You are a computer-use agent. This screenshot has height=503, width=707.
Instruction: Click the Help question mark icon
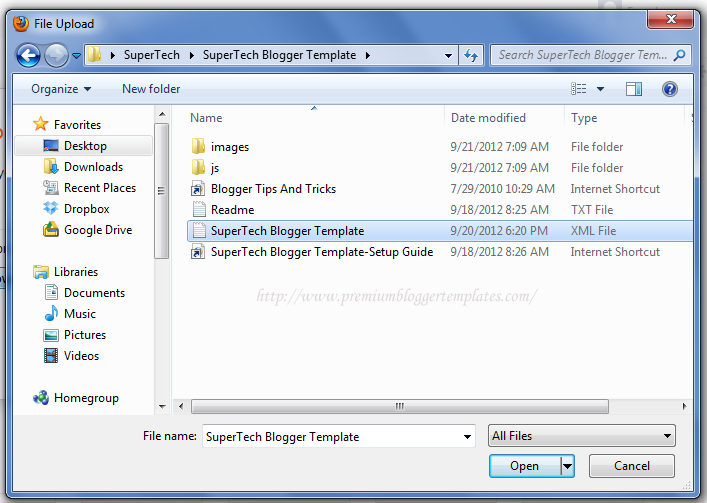[x=670, y=89]
